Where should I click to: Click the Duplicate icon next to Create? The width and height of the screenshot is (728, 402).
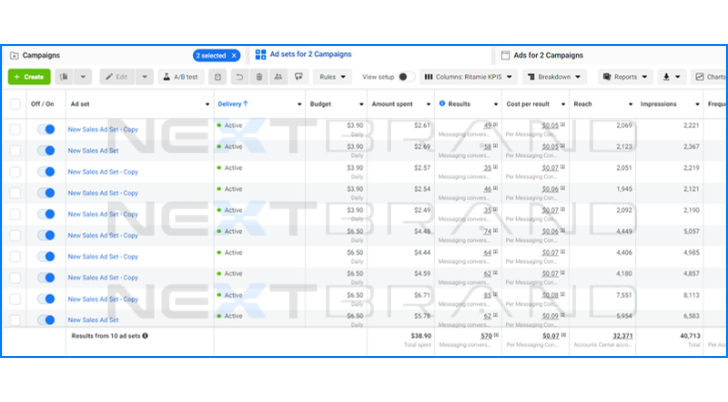64,77
